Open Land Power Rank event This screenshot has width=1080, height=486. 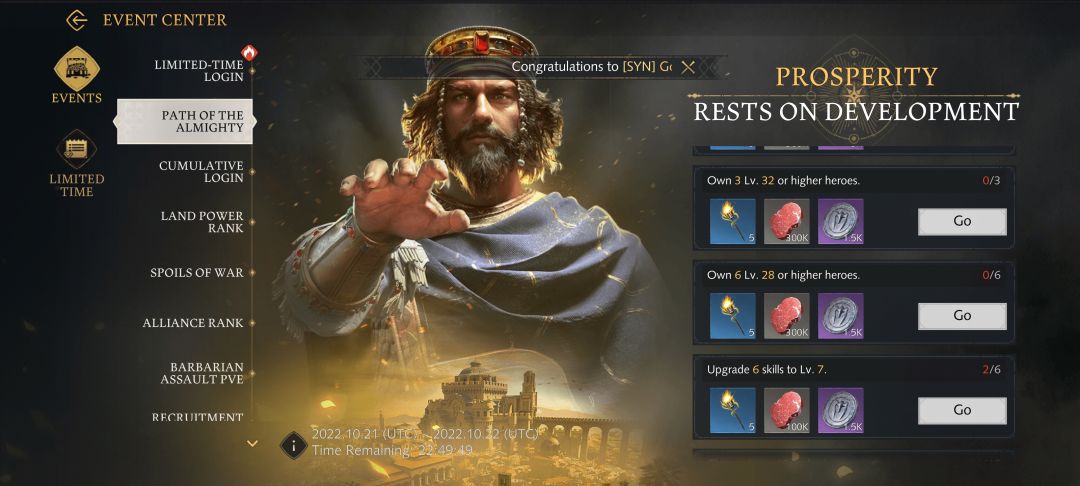(x=202, y=222)
